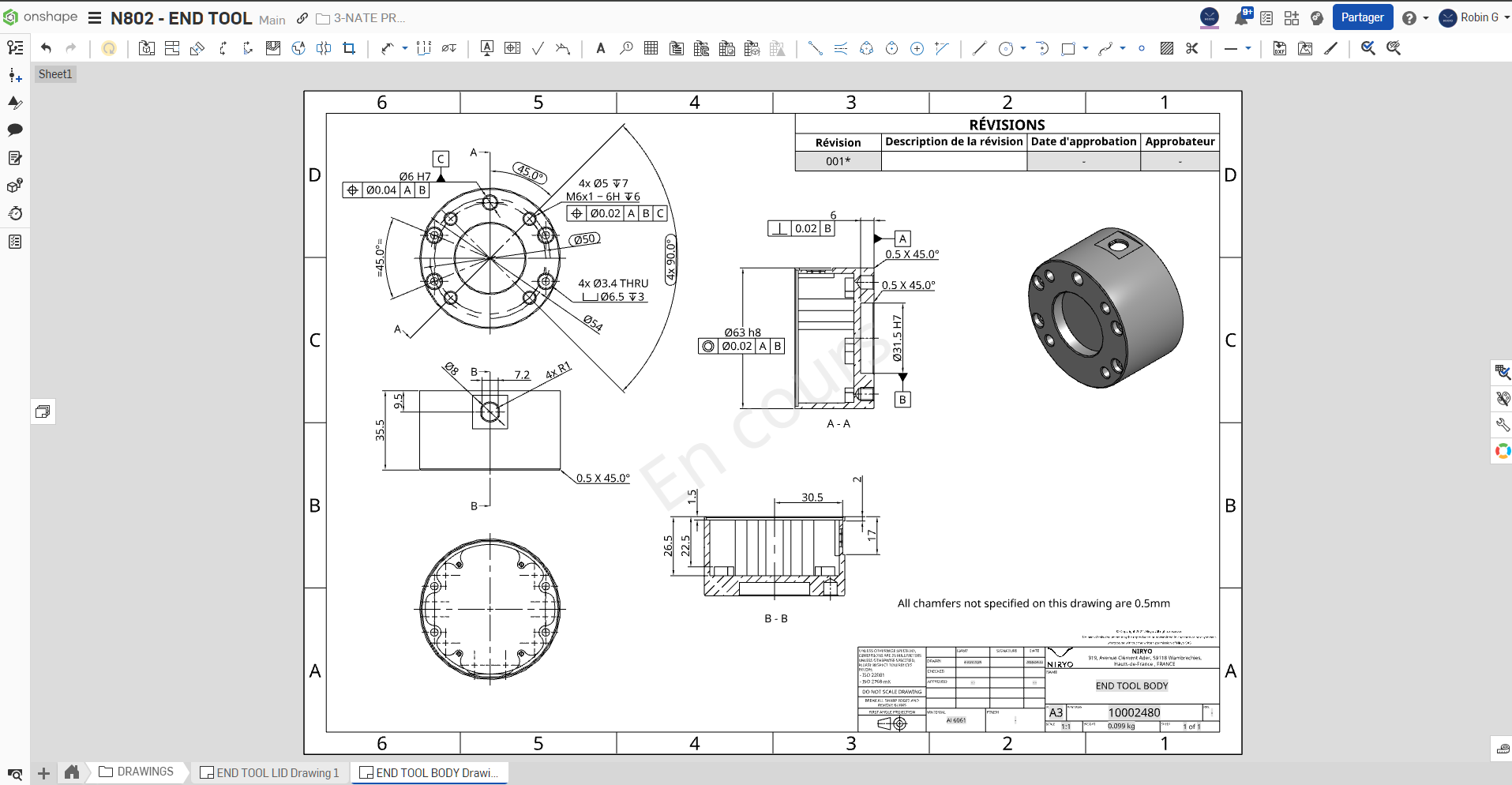This screenshot has height=785, width=1512.
Task: Select the Sheet1 tab
Action: pos(54,73)
